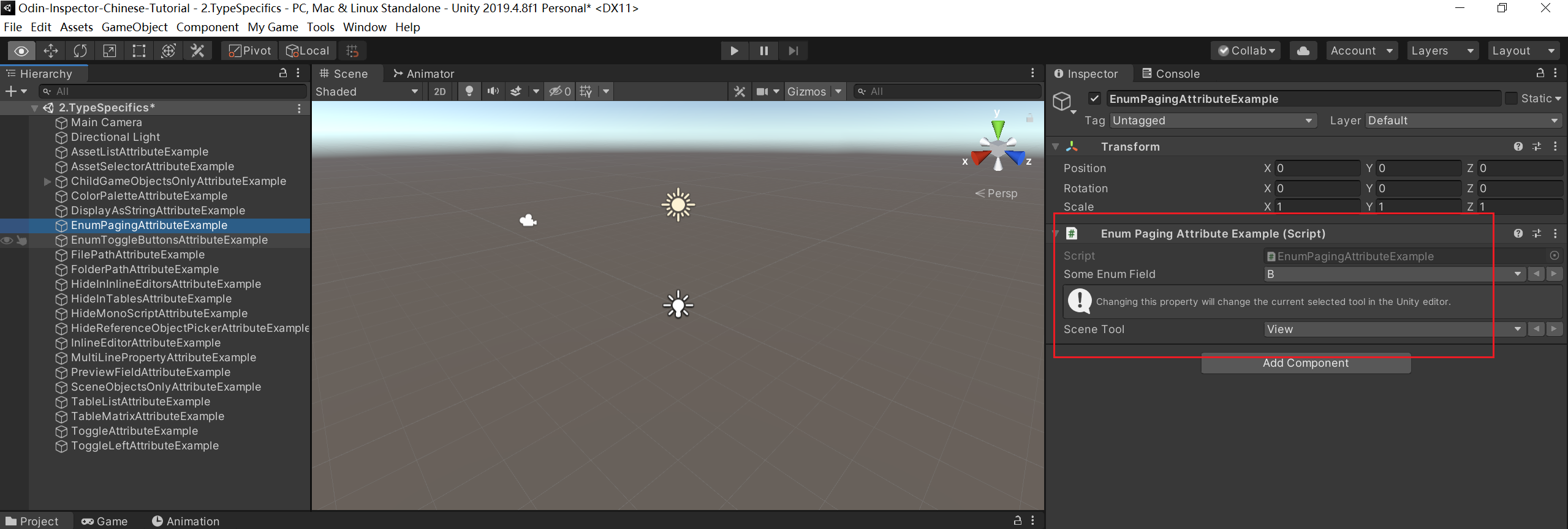Open the Account dropdown
Image resolution: width=1568 pixels, height=529 pixels.
[x=1362, y=51]
